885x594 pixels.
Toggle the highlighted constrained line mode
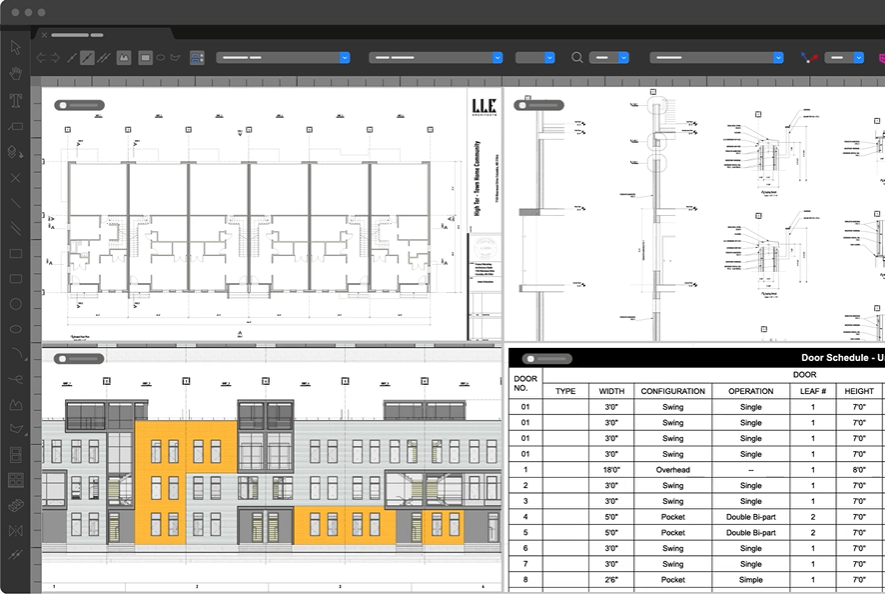[87, 58]
